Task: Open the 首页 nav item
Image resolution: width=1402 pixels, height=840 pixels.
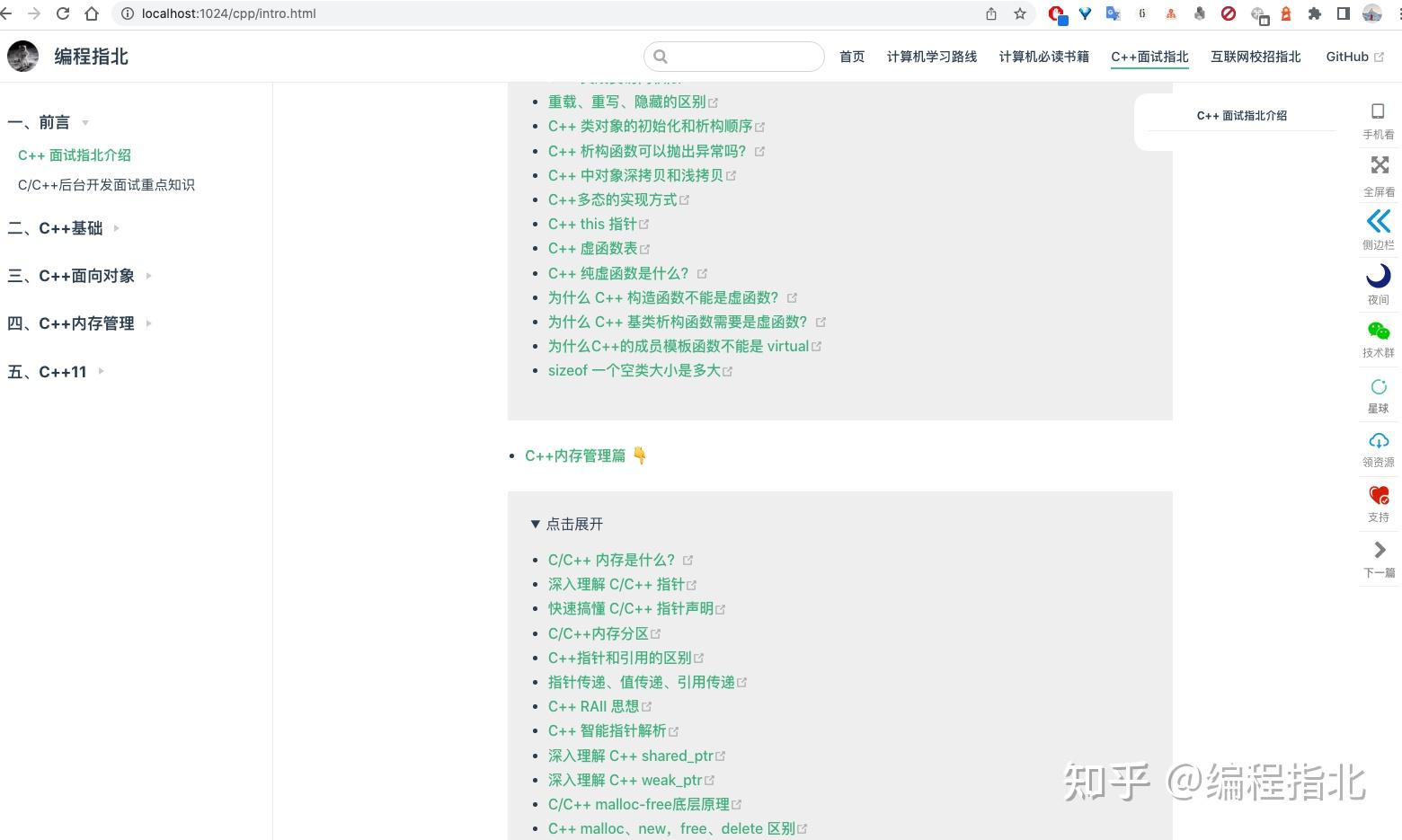Action: [852, 57]
